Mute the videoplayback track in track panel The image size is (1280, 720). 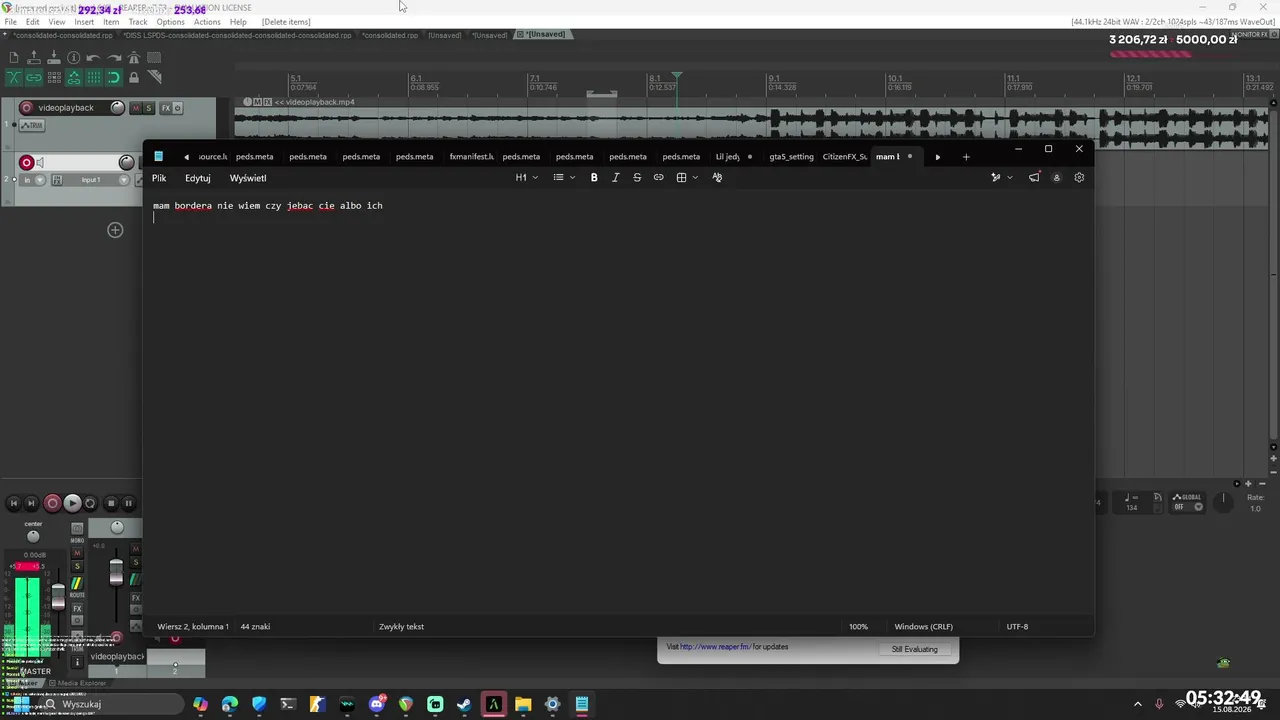(136, 107)
